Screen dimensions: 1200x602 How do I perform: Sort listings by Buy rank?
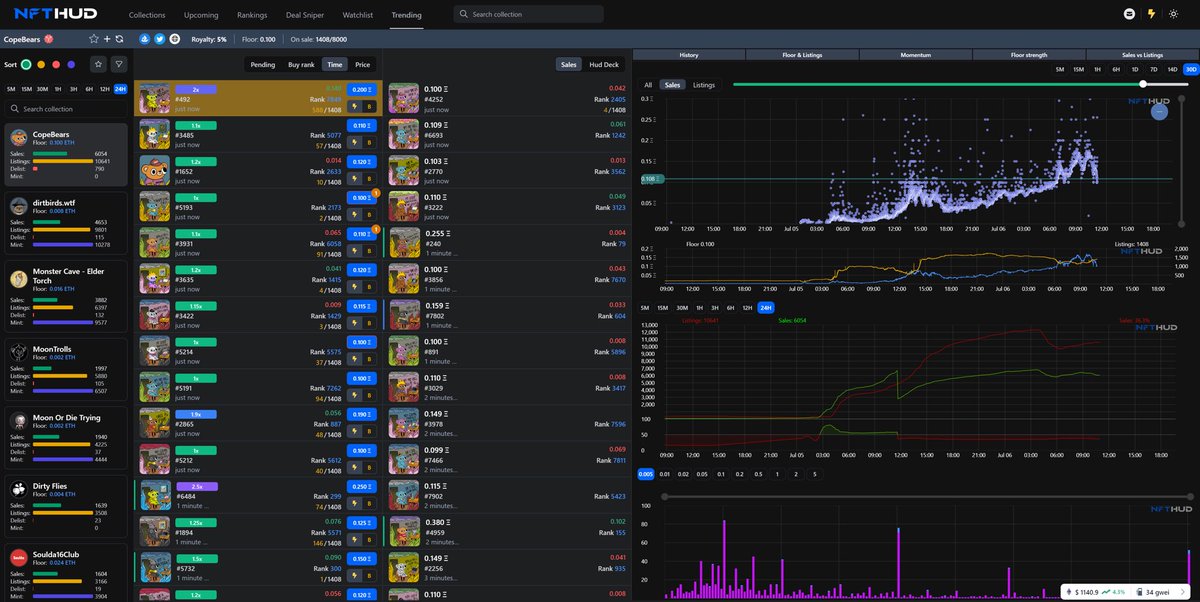tap(301, 64)
